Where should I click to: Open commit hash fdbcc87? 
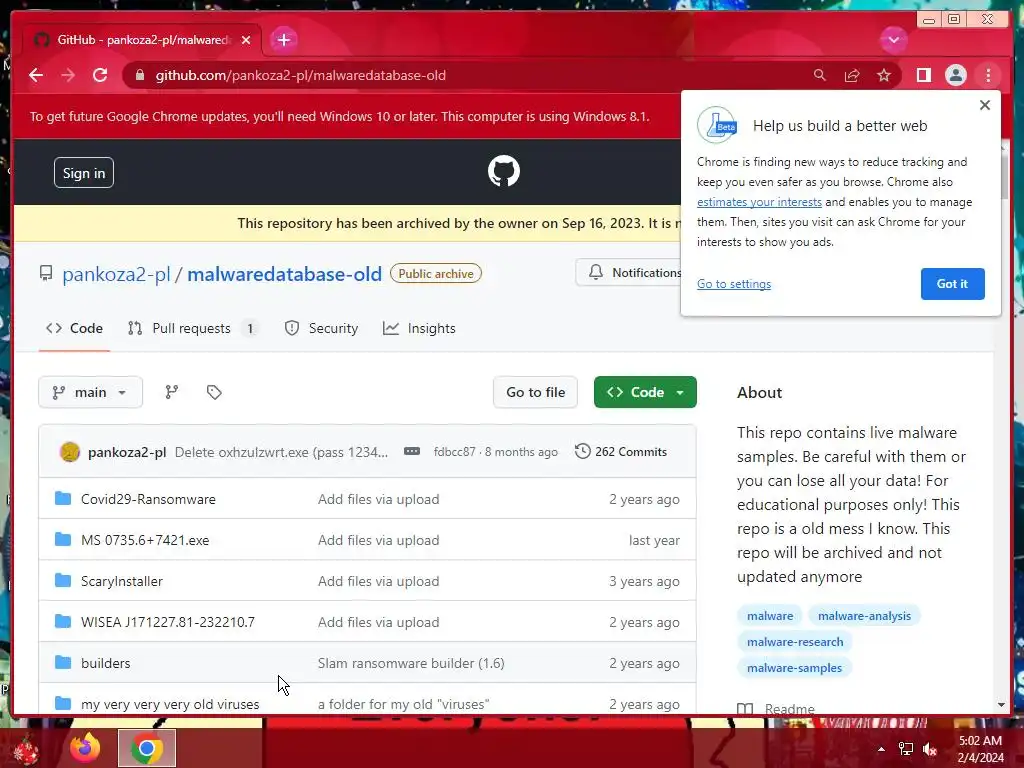454,452
